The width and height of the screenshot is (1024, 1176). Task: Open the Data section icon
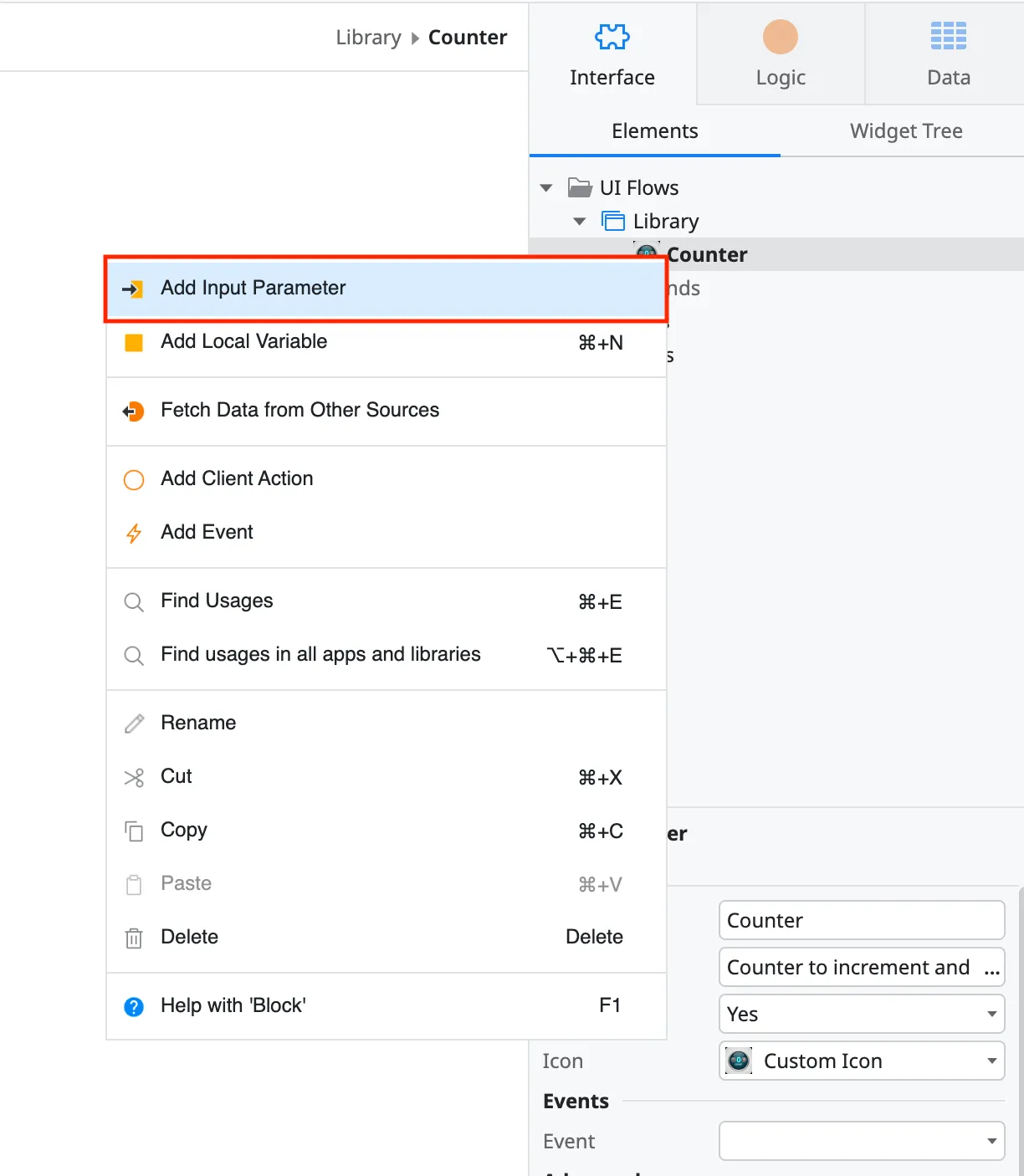point(948,35)
